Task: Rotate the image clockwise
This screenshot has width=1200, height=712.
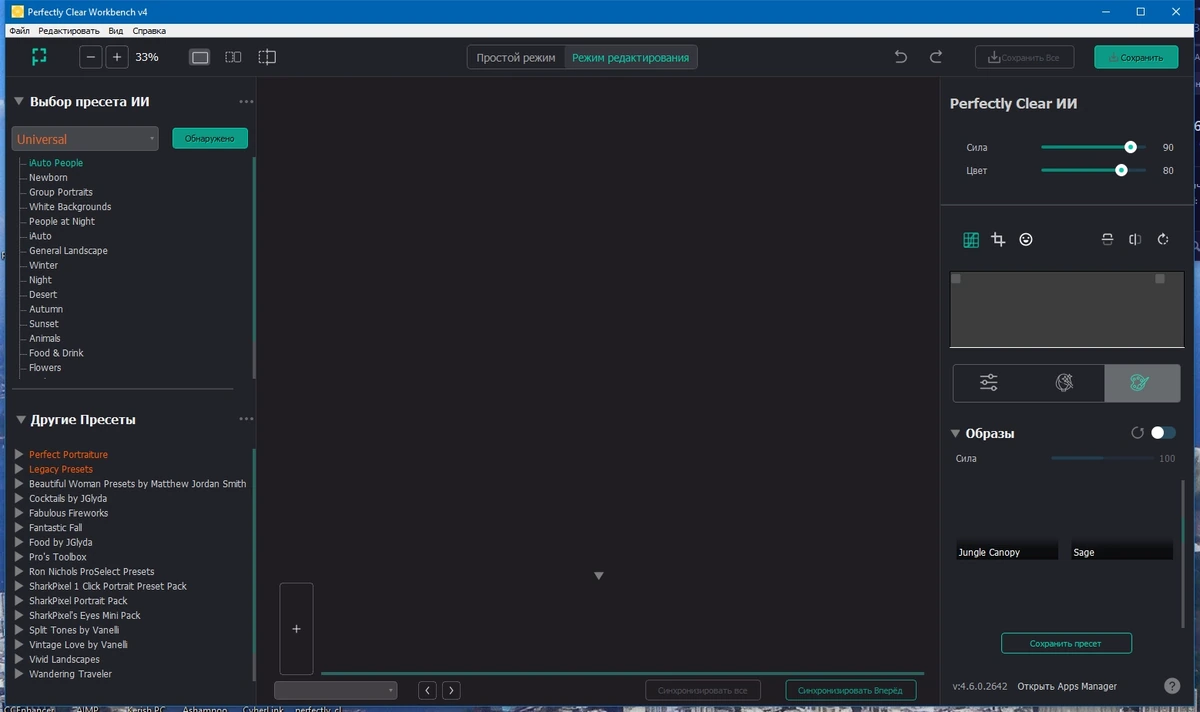Action: (1163, 239)
